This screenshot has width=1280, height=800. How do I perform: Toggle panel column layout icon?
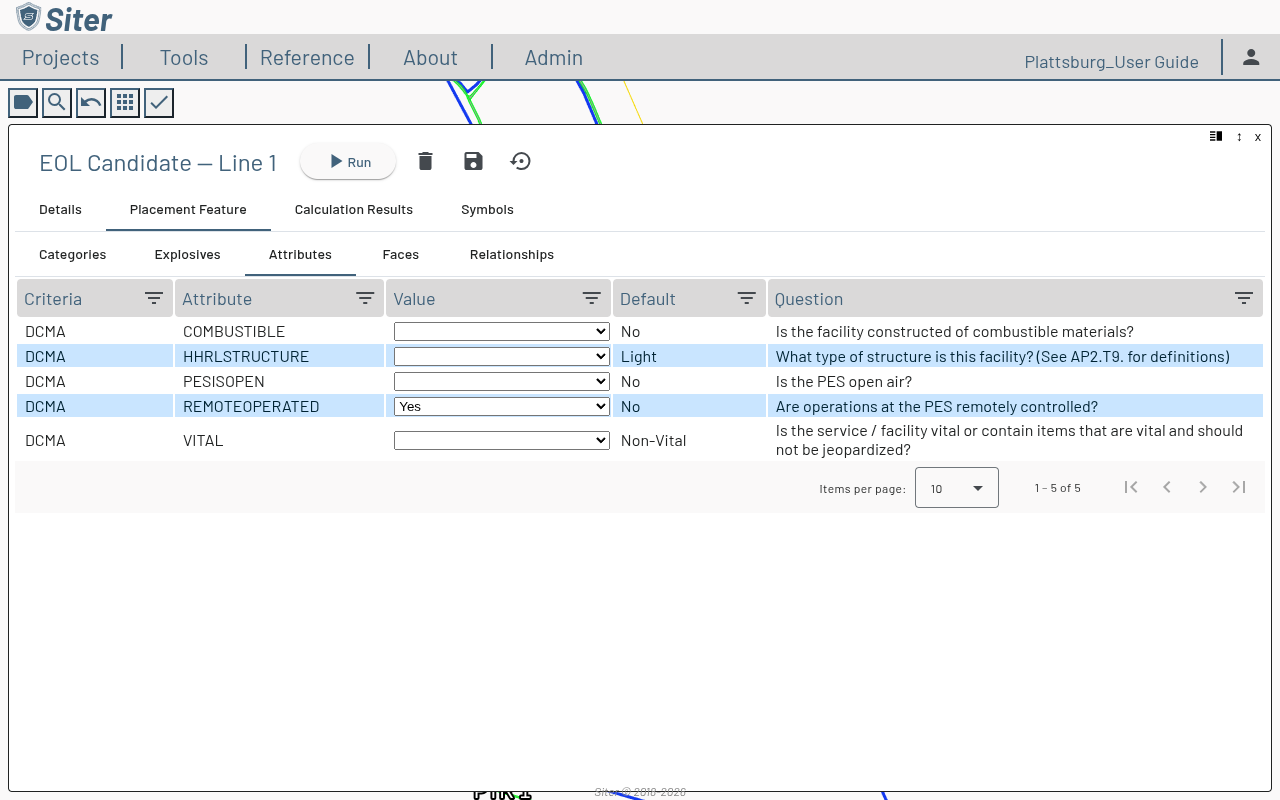(x=1216, y=136)
